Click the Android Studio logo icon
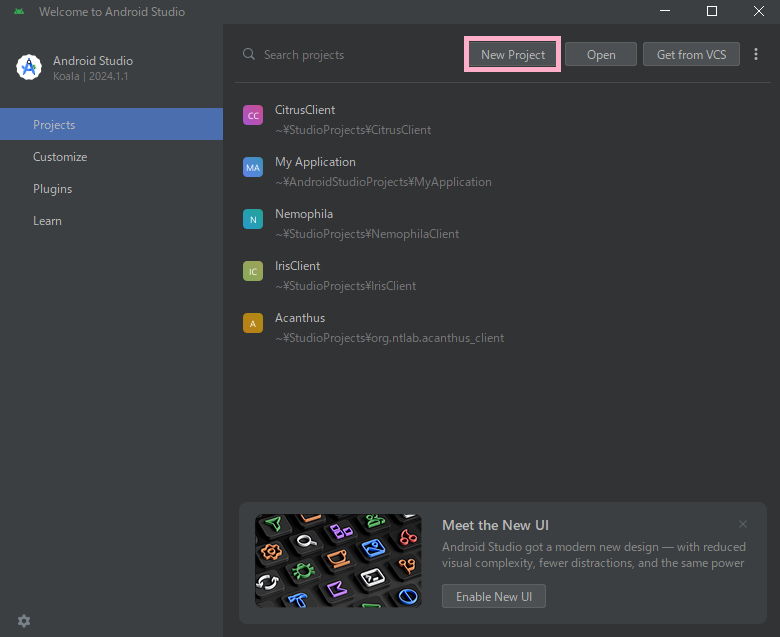This screenshot has height=637, width=780. [x=29, y=67]
